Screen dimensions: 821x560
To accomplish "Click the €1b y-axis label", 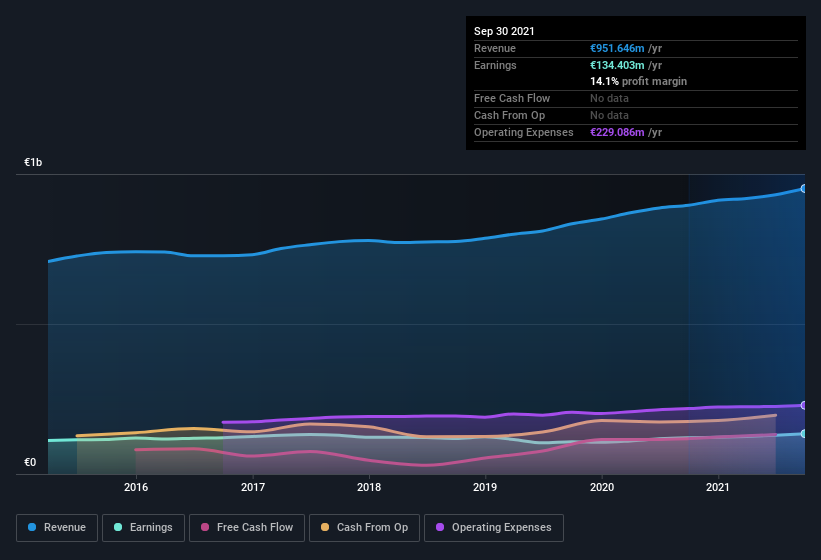I will click(x=33, y=162).
